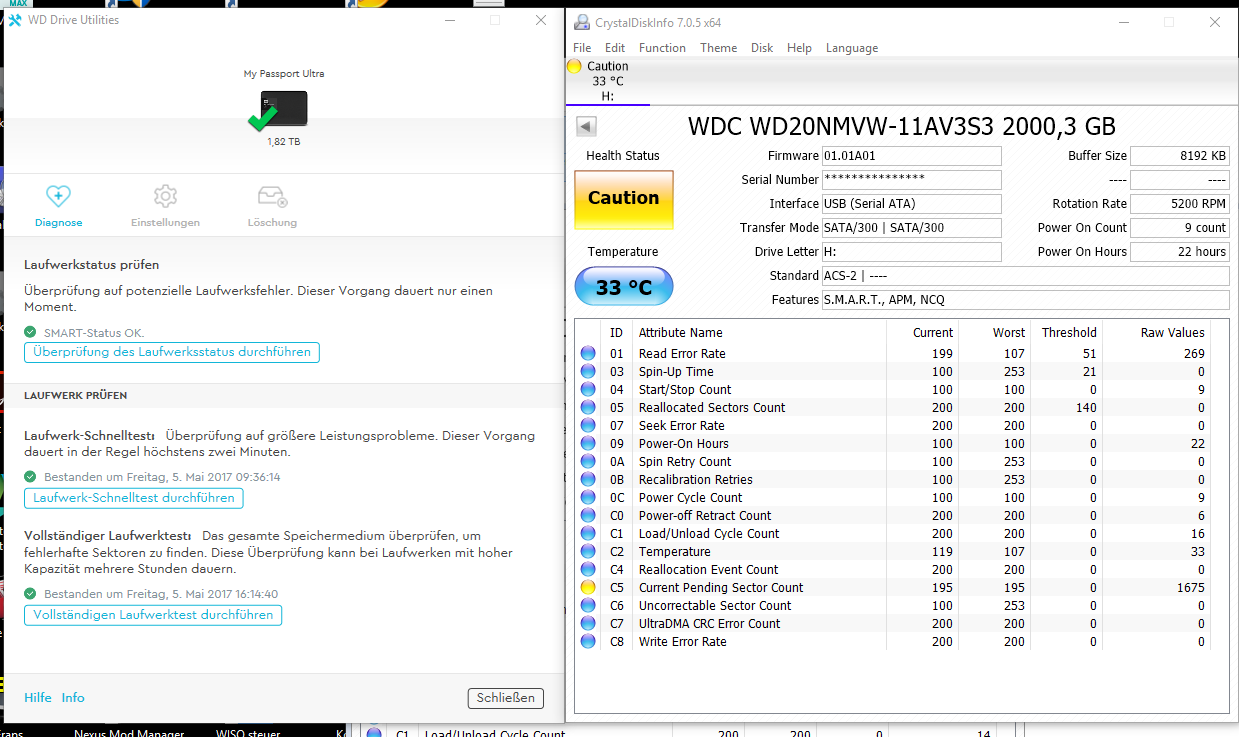Image resolution: width=1239 pixels, height=737 pixels.
Task: Click the status icon for Spin Retry Count
Action: point(588,461)
